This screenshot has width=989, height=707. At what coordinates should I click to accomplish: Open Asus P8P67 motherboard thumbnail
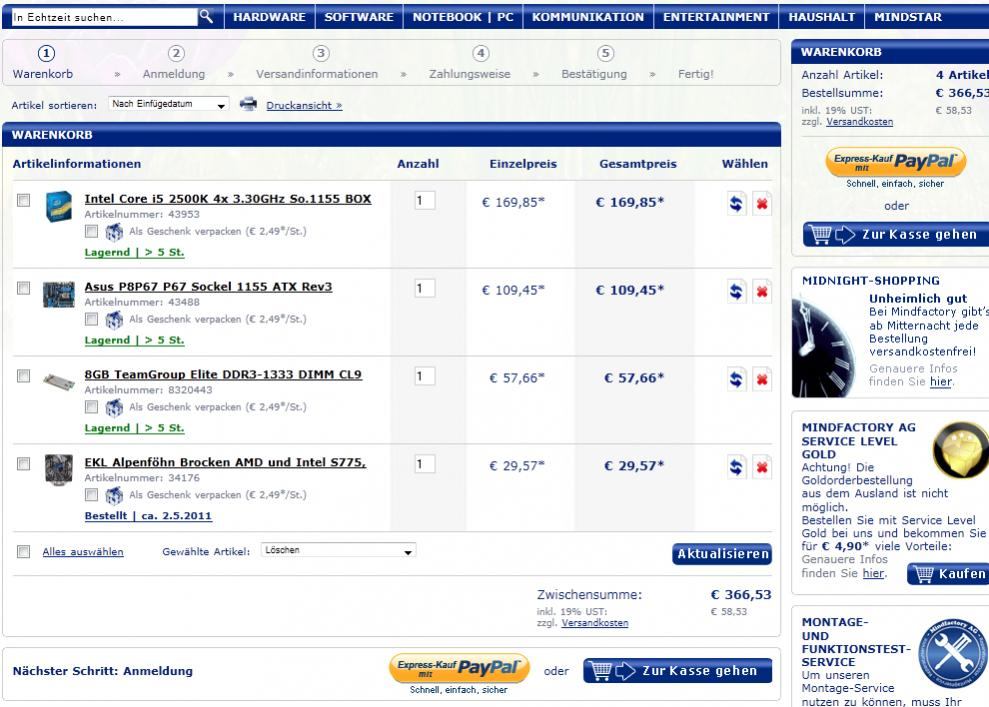(x=59, y=294)
